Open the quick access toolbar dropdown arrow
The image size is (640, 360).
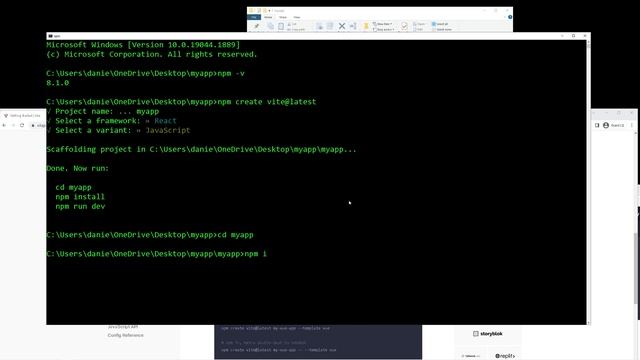(269, 11)
